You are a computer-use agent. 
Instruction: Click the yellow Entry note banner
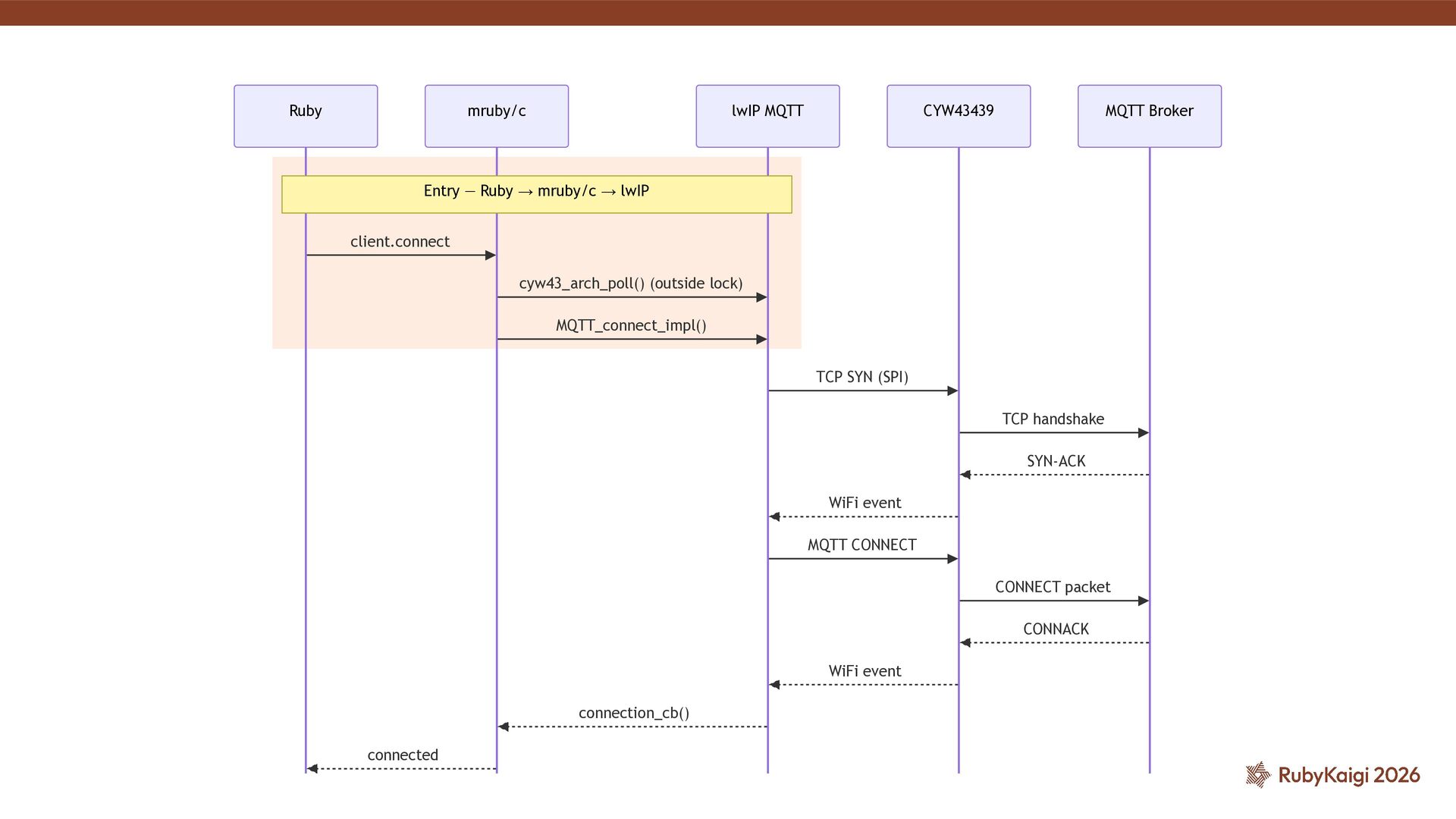tap(536, 194)
